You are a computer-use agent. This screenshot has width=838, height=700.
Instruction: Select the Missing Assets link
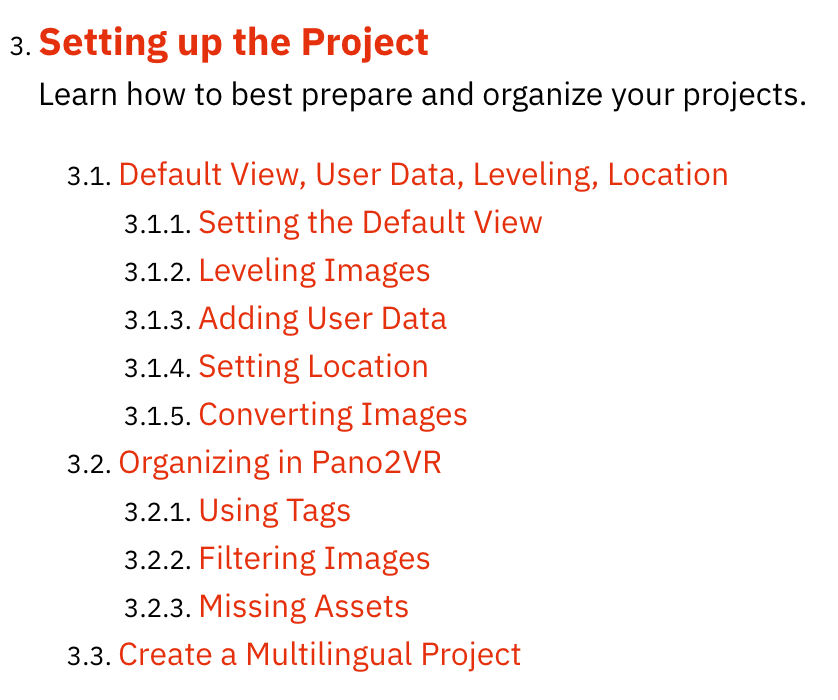tap(304, 606)
